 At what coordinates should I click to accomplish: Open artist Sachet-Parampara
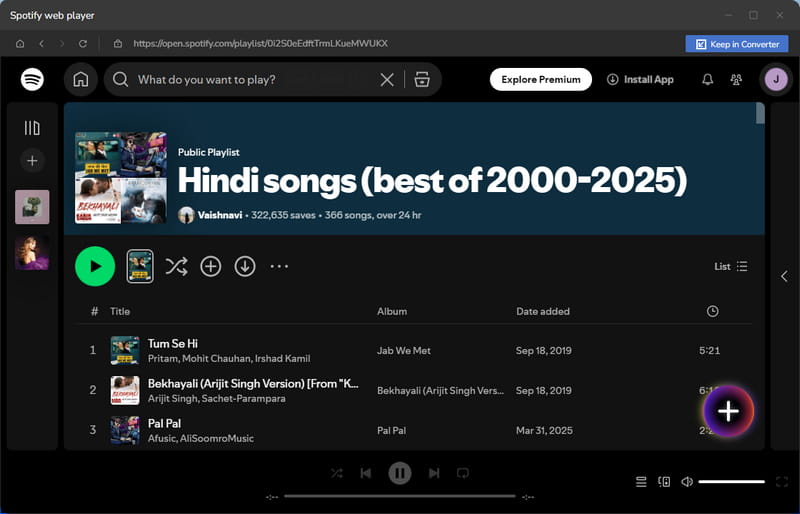[243, 399]
